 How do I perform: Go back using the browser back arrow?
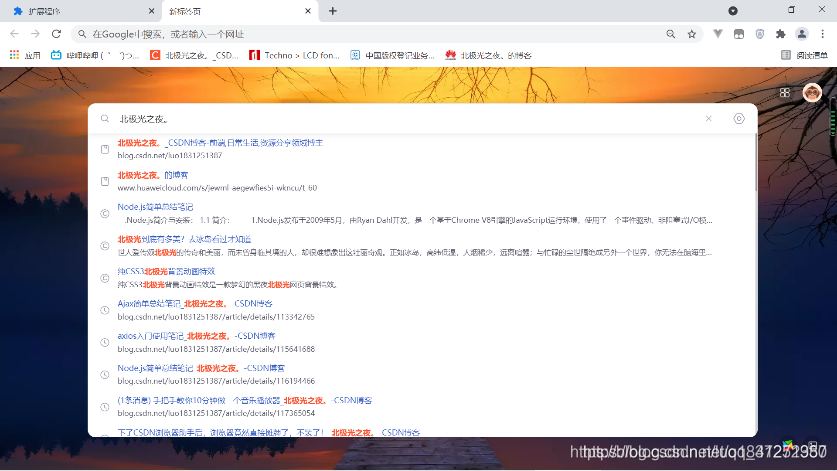pyautogui.click(x=14, y=34)
